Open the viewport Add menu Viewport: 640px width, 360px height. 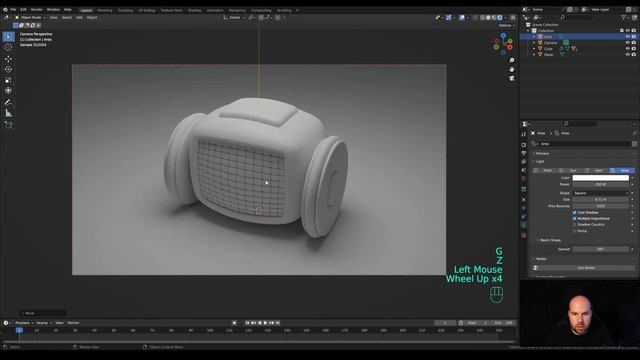(79, 18)
